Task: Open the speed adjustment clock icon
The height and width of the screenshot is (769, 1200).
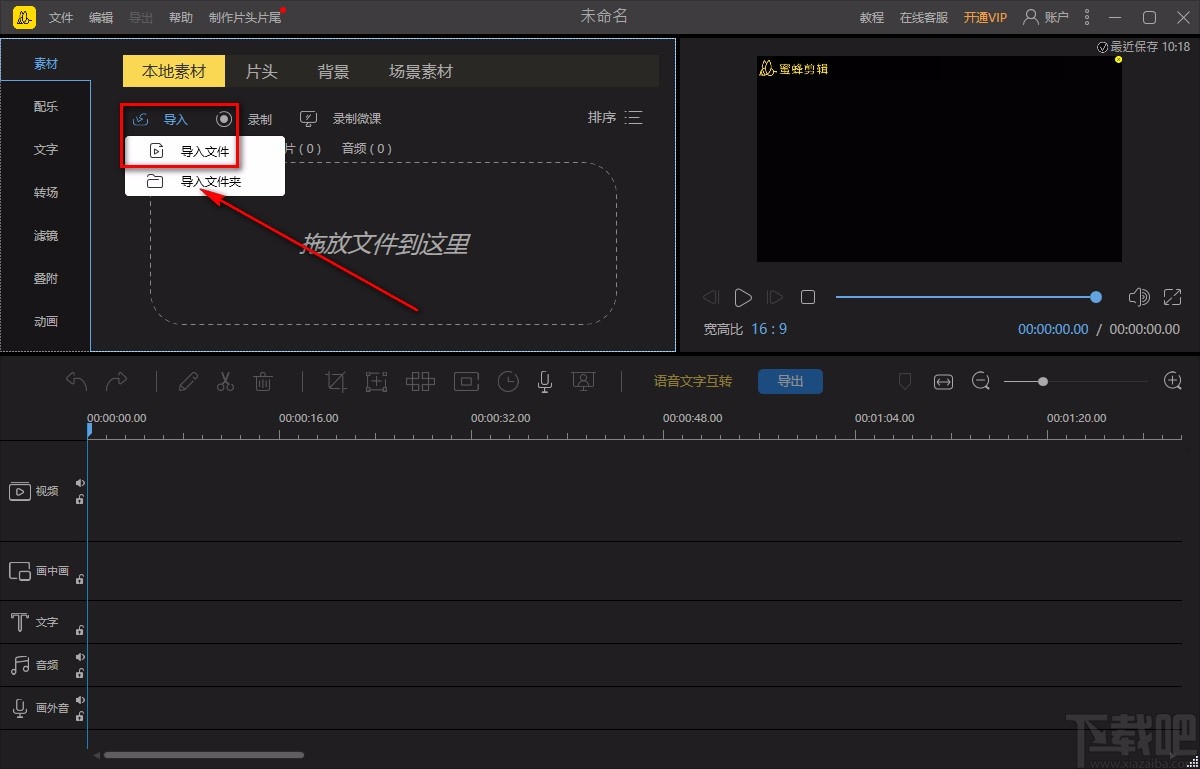Action: (x=508, y=381)
